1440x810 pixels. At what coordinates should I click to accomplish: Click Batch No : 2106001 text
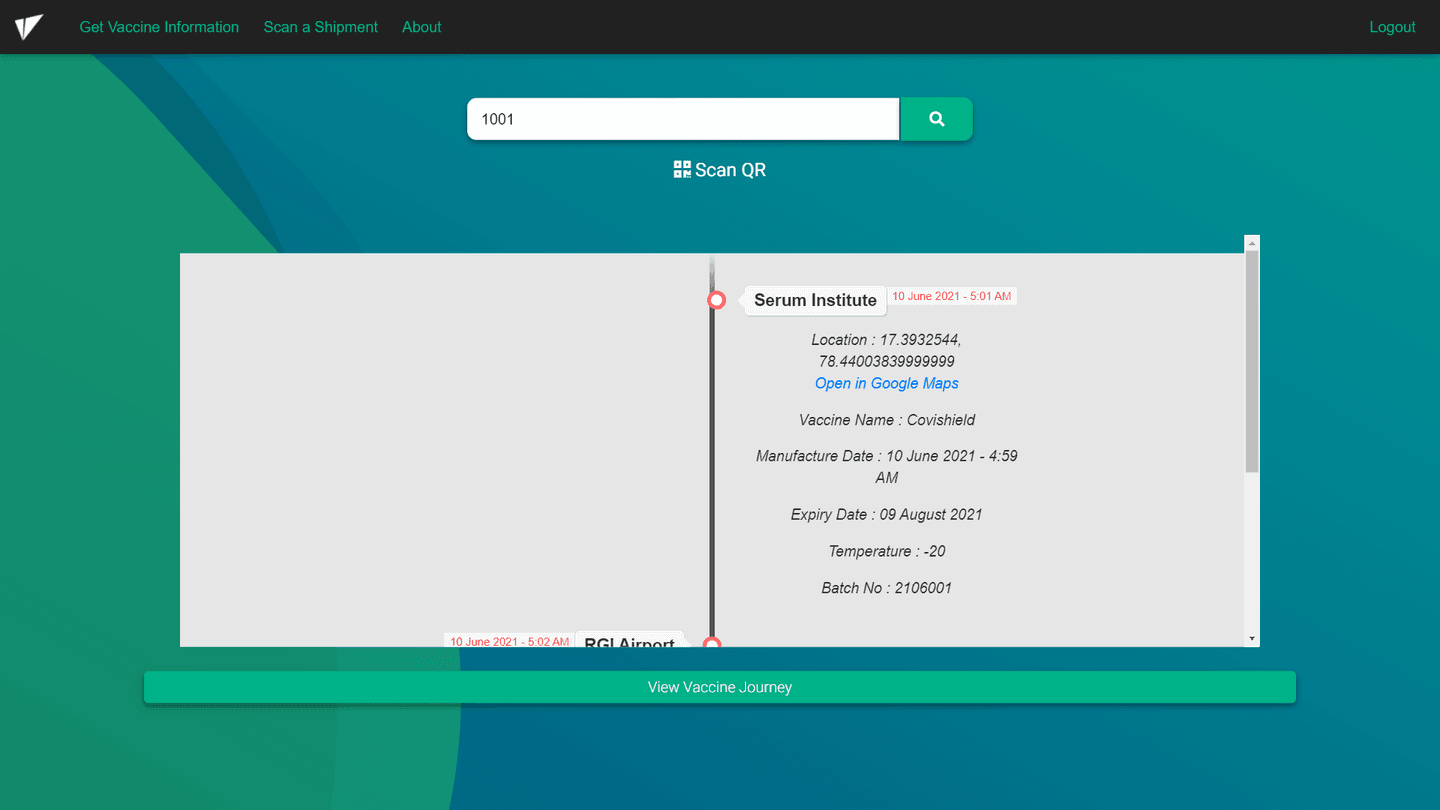[x=887, y=588]
